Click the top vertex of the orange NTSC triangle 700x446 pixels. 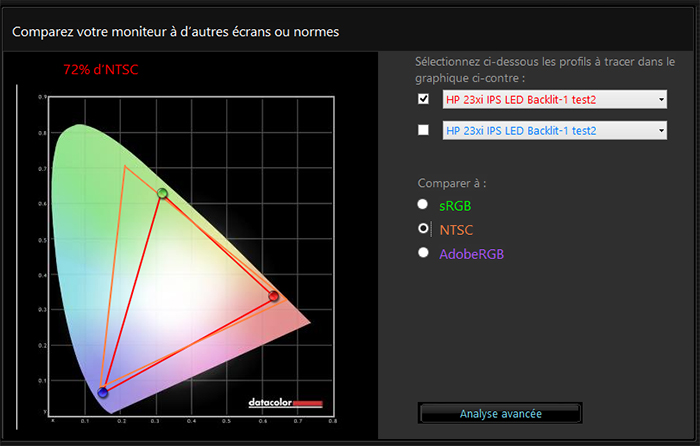coord(125,166)
